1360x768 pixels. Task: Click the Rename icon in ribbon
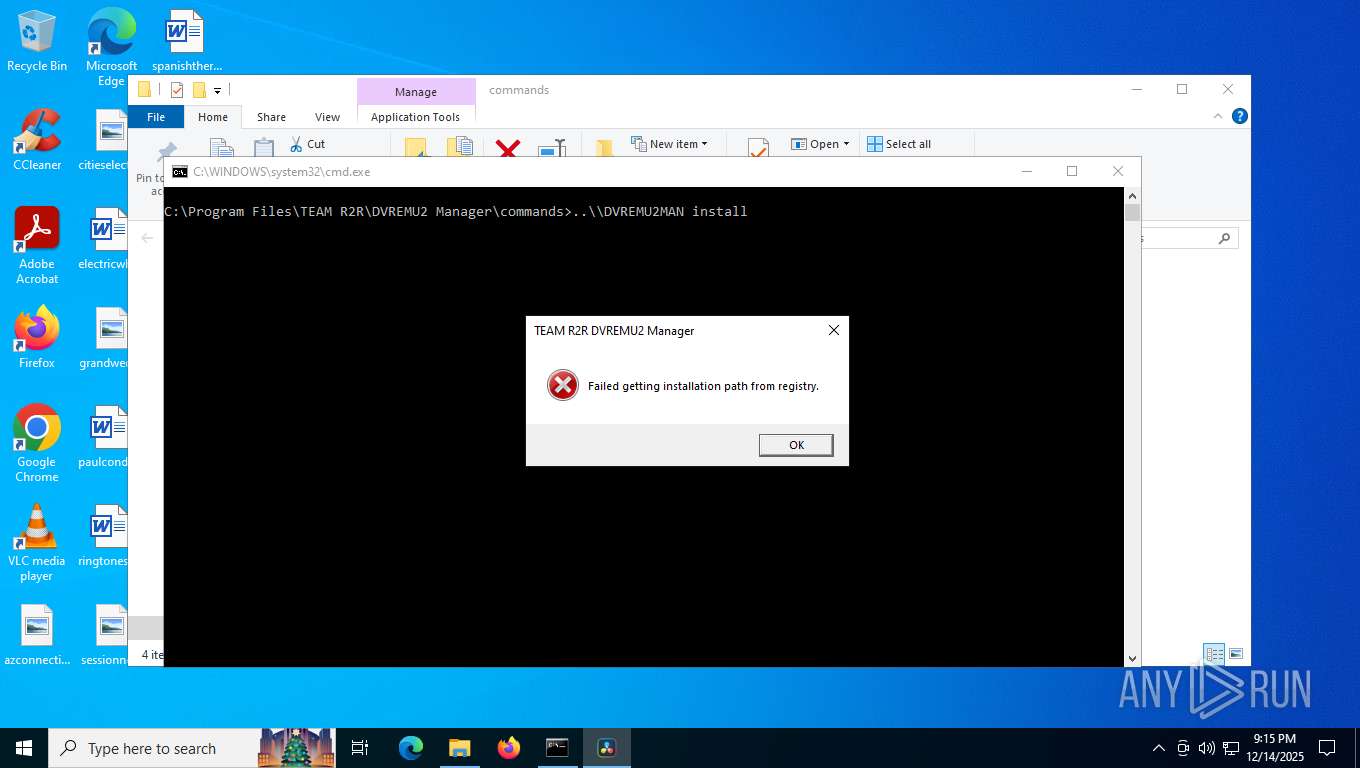coord(552,148)
